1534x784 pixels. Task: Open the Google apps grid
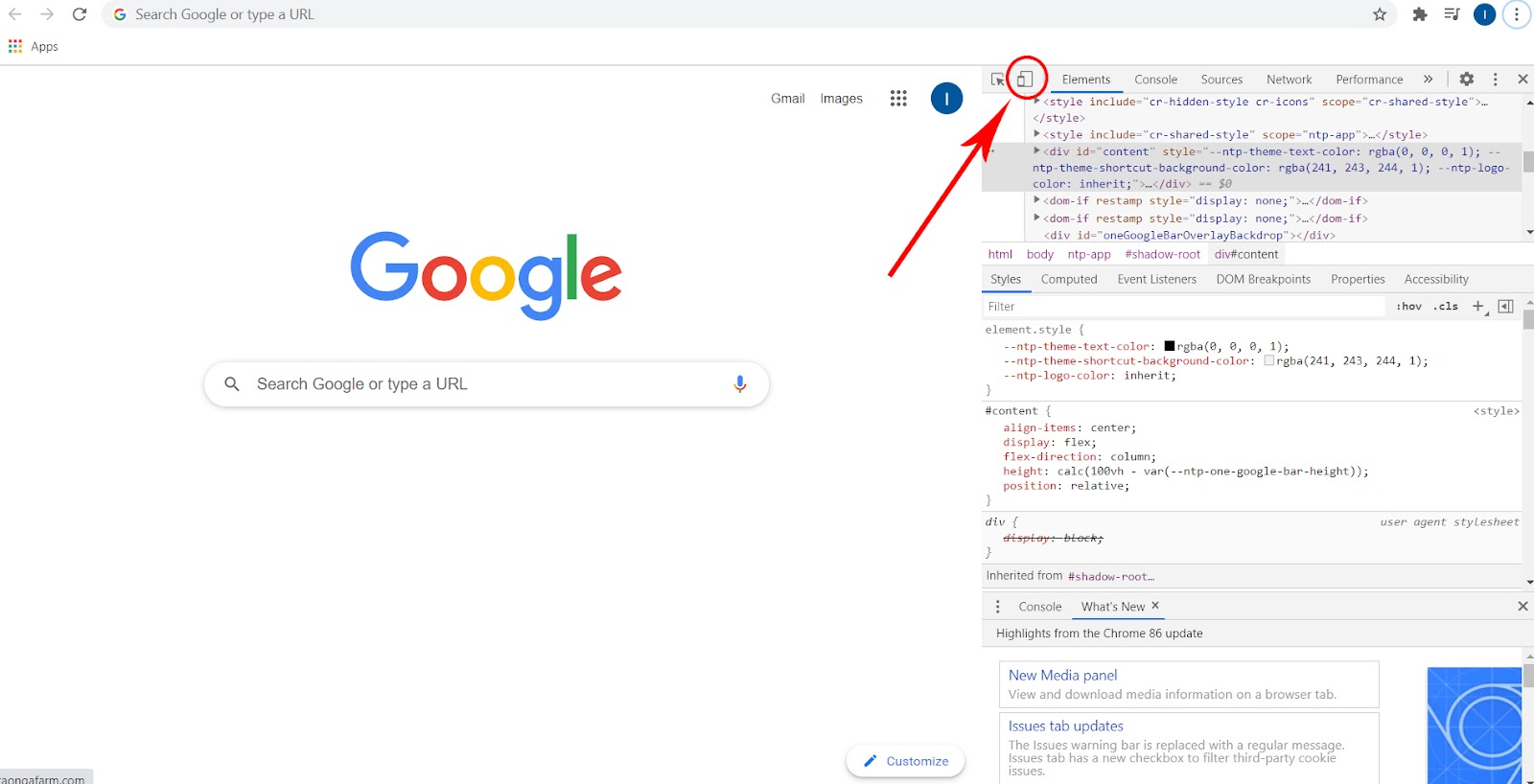[x=898, y=98]
